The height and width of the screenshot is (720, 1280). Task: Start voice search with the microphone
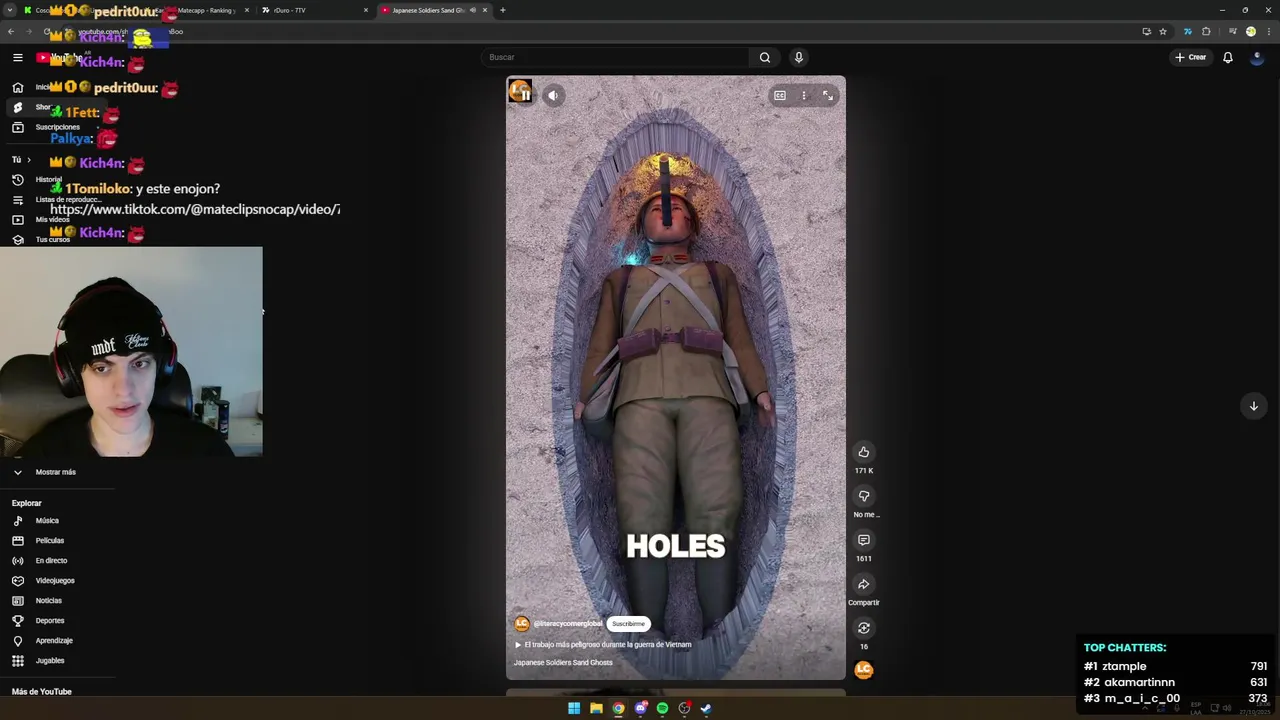[798, 57]
